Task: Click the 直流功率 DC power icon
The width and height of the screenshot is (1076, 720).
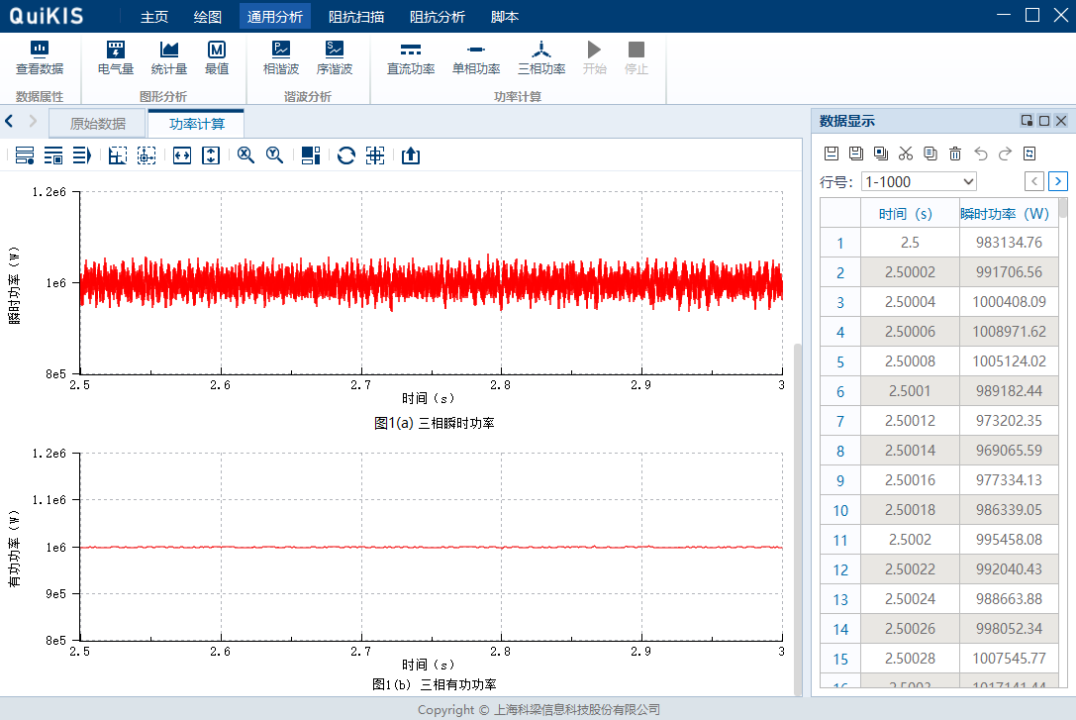Action: [410, 55]
